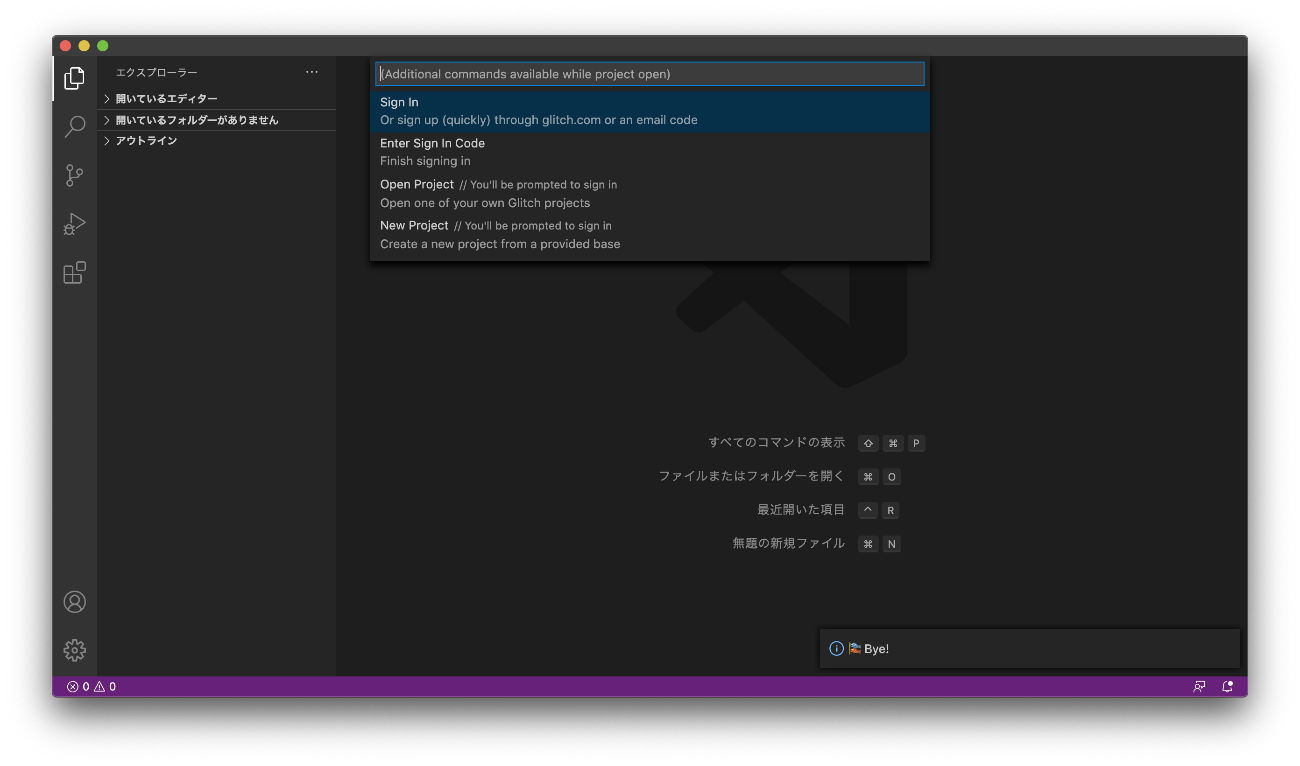
Task: Maximize the window with green button
Action: (x=102, y=46)
